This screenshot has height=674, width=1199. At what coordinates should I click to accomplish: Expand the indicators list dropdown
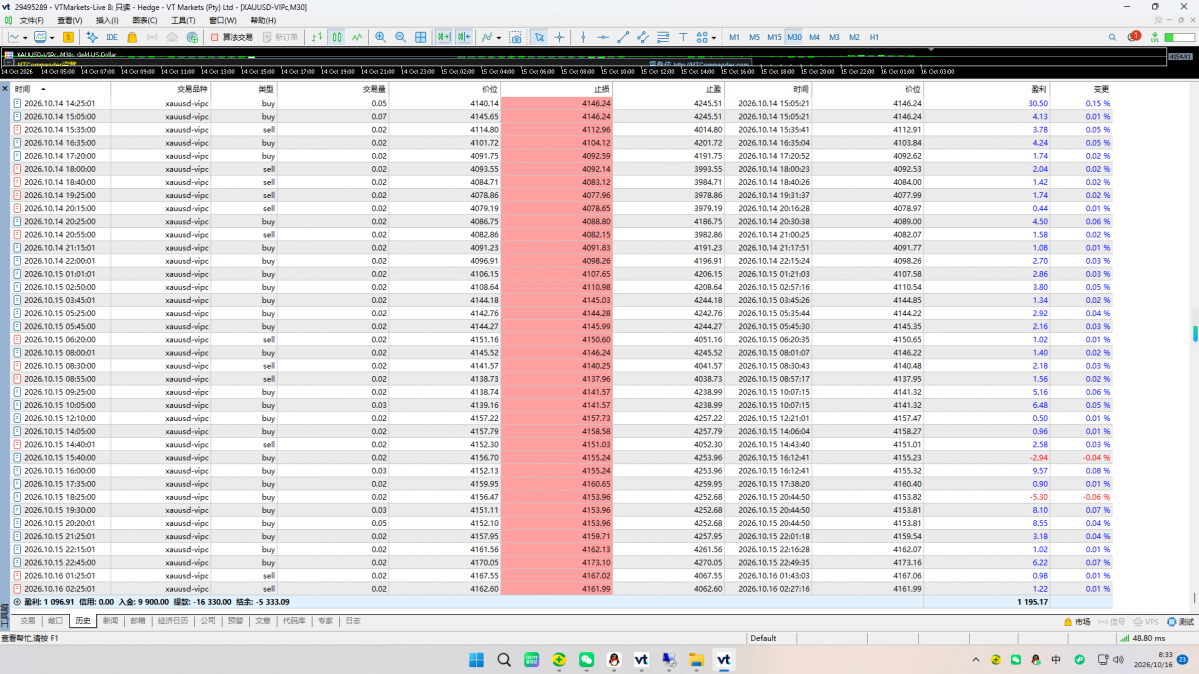[x=499, y=37]
